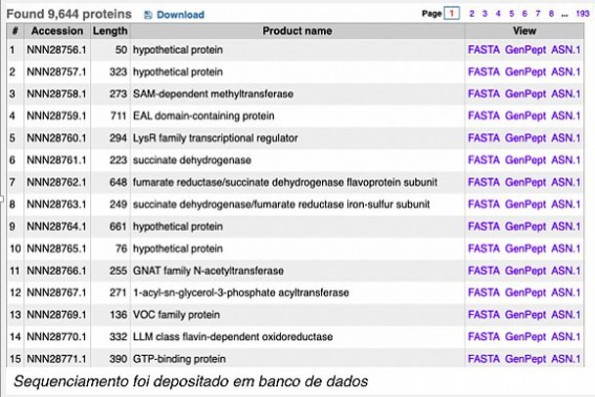Click the Length column header
This screenshot has width=595, height=397.
point(110,31)
